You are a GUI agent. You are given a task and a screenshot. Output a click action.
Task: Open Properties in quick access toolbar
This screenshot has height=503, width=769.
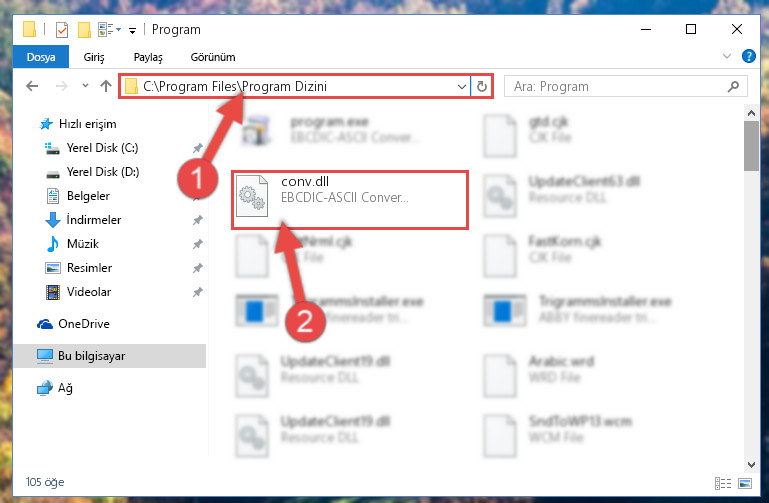point(62,30)
